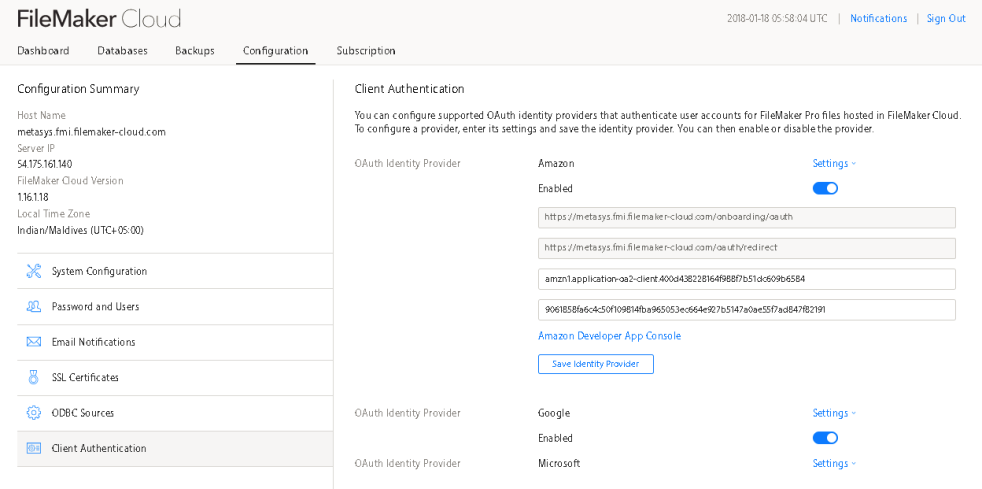The height and width of the screenshot is (489, 982).
Task: Expand the Amazon Settings dropdown
Action: 834,163
